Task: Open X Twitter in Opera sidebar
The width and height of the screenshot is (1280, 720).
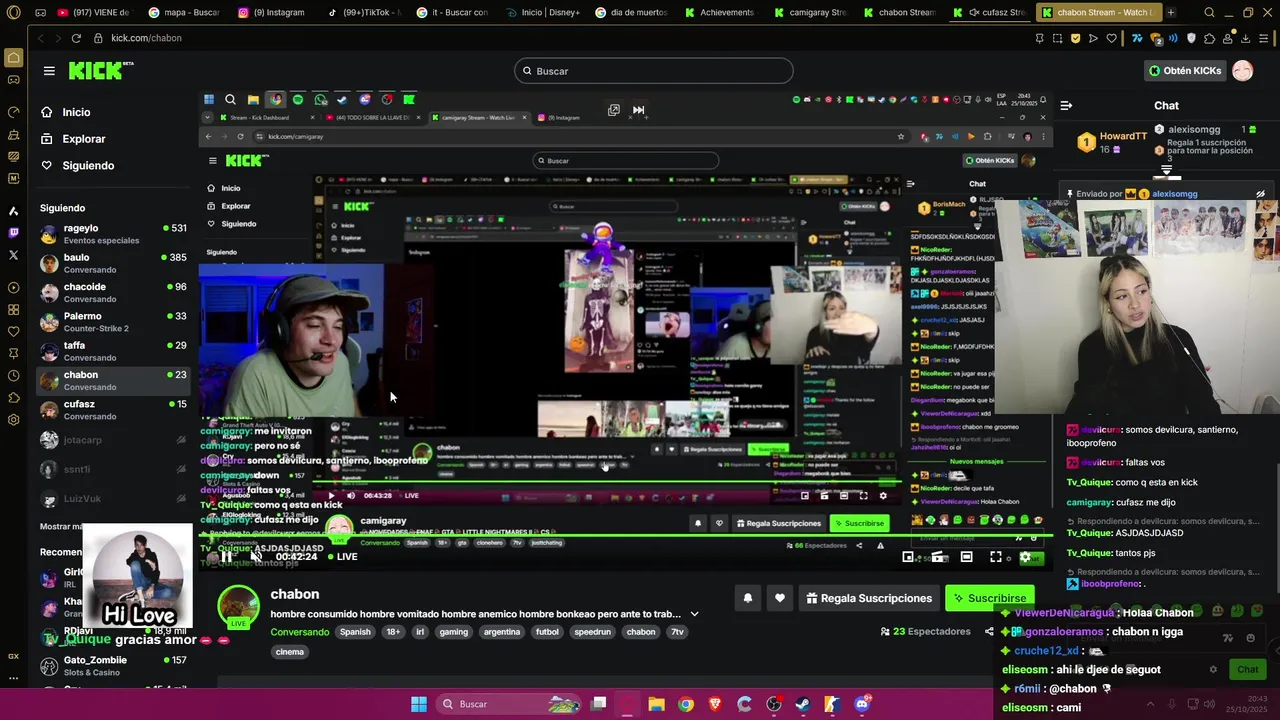Action: pos(13,255)
